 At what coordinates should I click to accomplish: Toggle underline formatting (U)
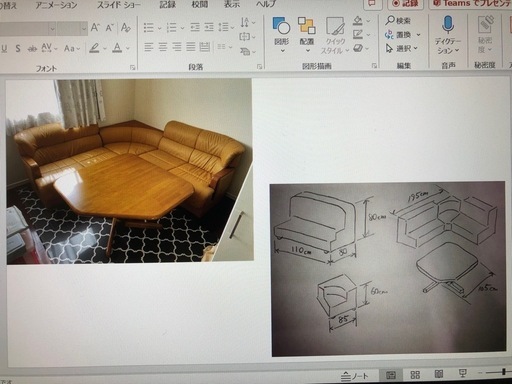[4, 49]
